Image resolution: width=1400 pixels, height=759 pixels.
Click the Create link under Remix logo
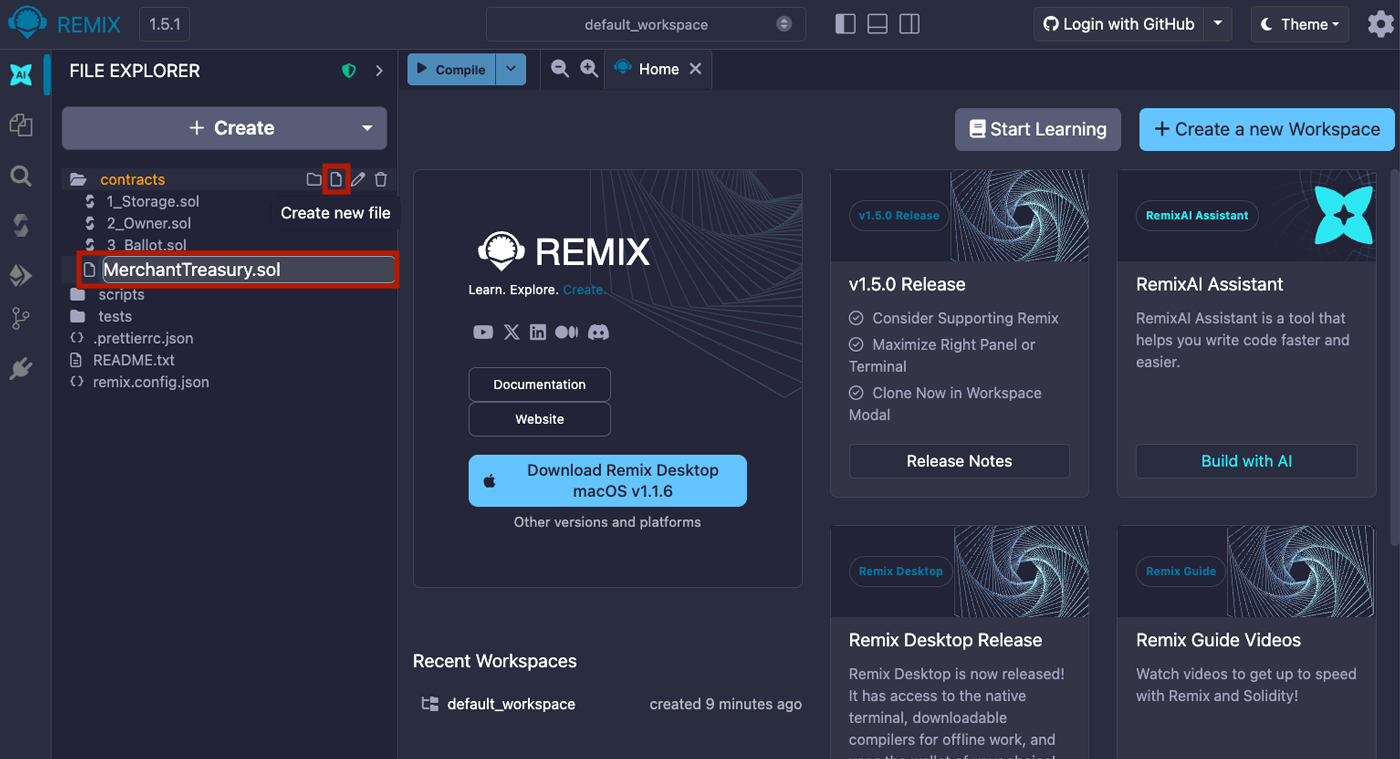583,290
